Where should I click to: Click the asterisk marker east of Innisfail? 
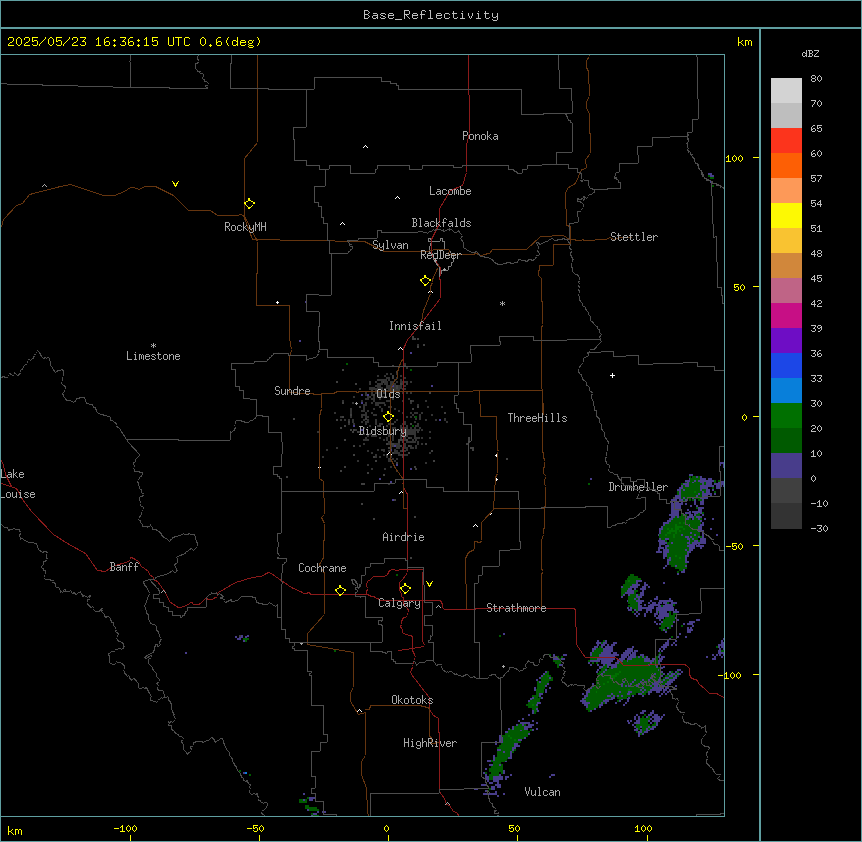[x=502, y=303]
